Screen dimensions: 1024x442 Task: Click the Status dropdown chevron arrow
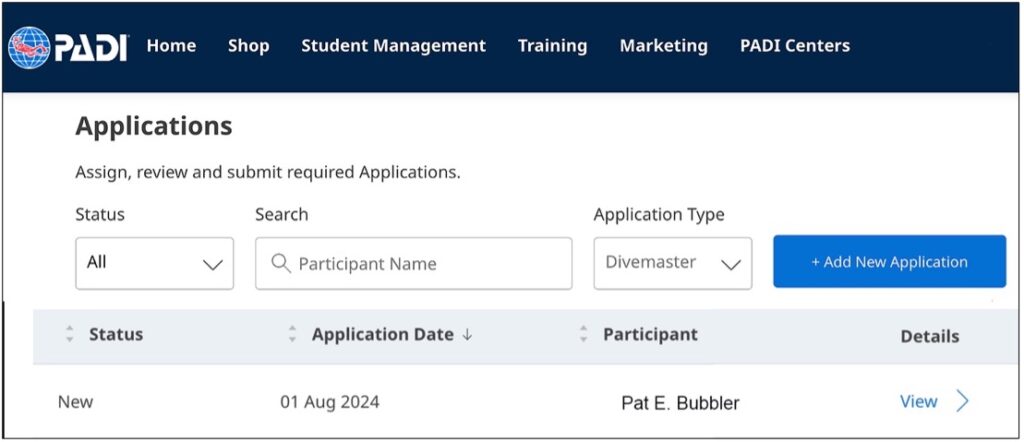tap(212, 265)
